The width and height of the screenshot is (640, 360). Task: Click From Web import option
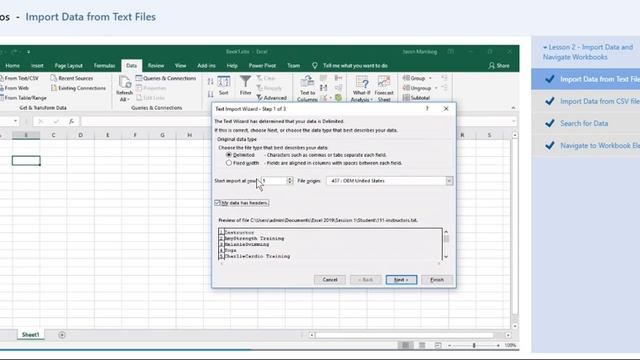click(15, 88)
